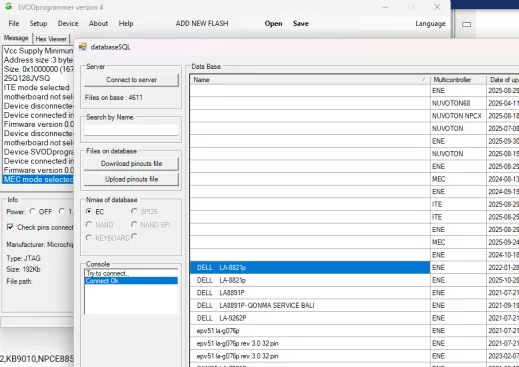Click Connect to server button

[131, 80]
